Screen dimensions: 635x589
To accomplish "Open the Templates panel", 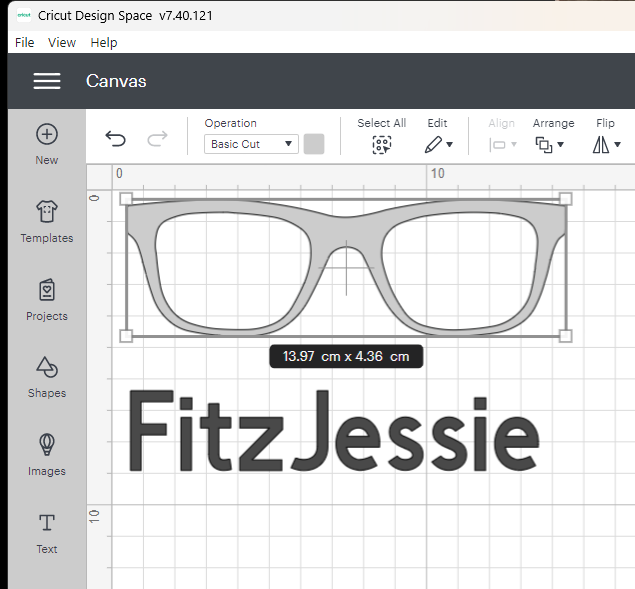I will coord(47,212).
